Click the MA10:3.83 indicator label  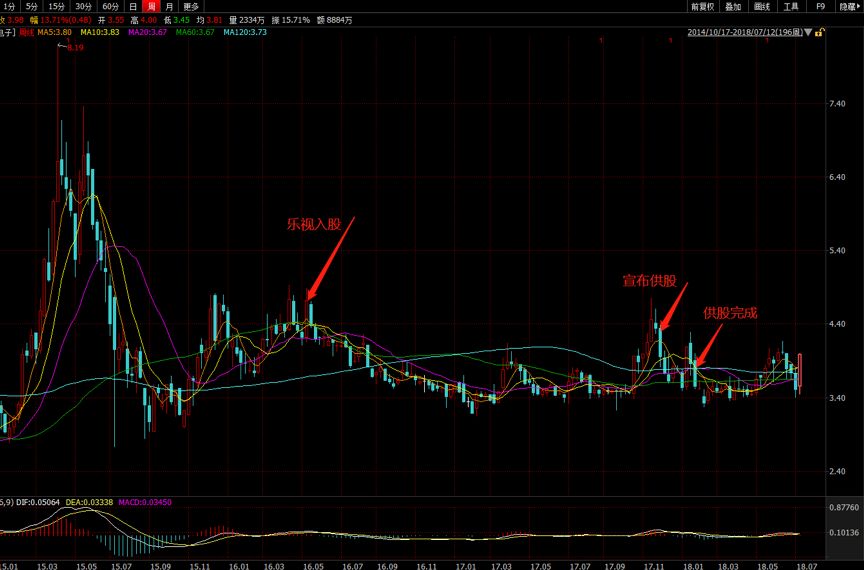[100, 32]
